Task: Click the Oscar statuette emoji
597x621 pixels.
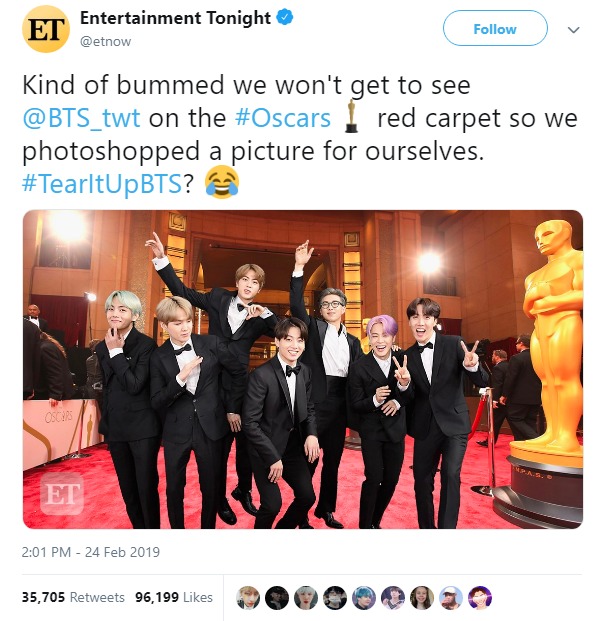Action: tap(351, 116)
